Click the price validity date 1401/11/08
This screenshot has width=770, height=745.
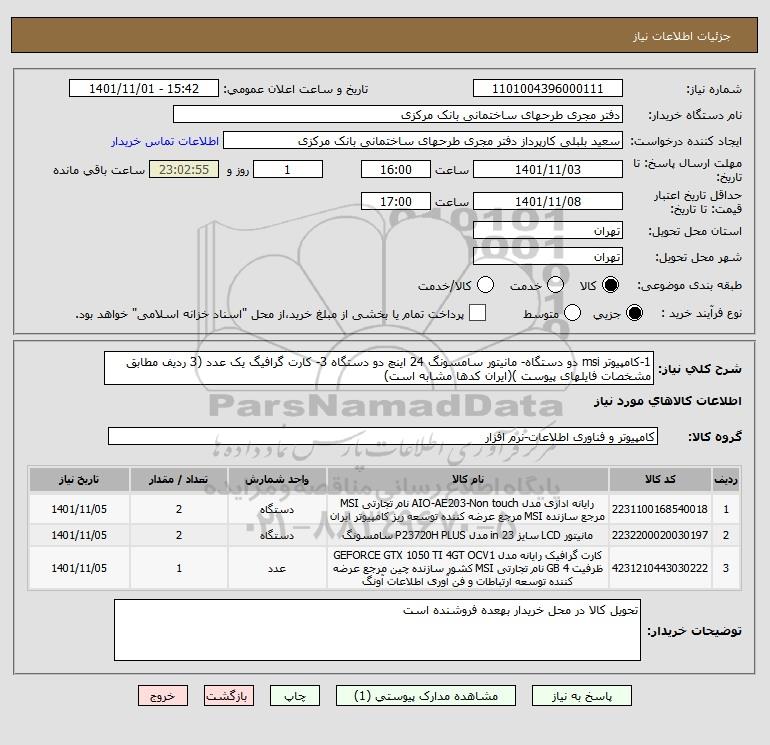pos(548,201)
